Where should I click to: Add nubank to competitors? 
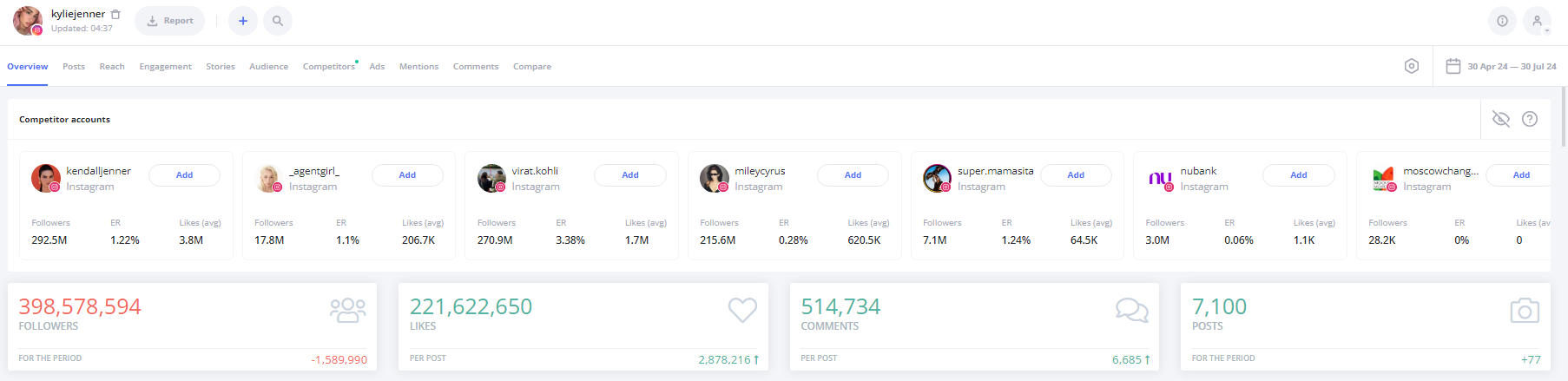pyautogui.click(x=1298, y=175)
